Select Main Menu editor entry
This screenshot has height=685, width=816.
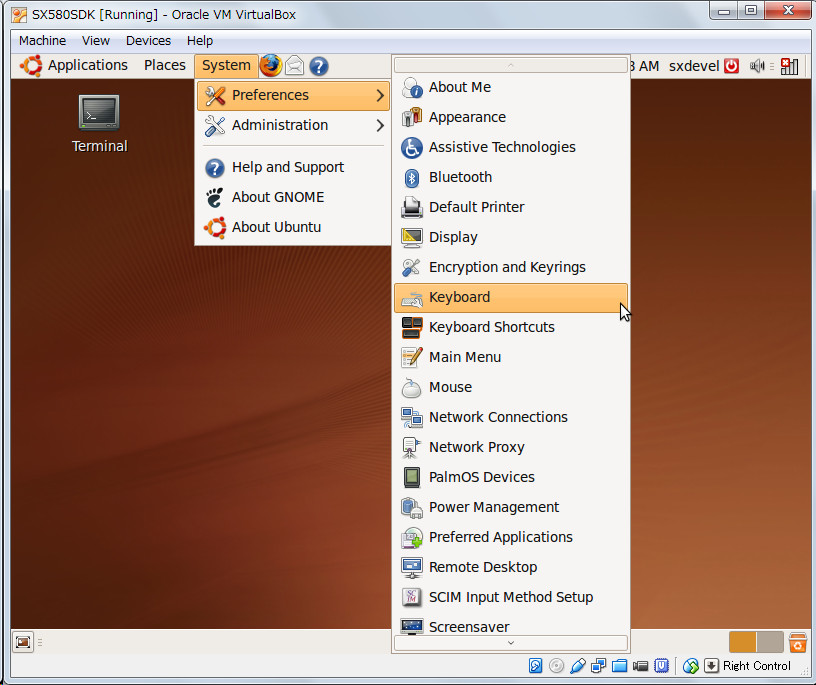click(511, 358)
